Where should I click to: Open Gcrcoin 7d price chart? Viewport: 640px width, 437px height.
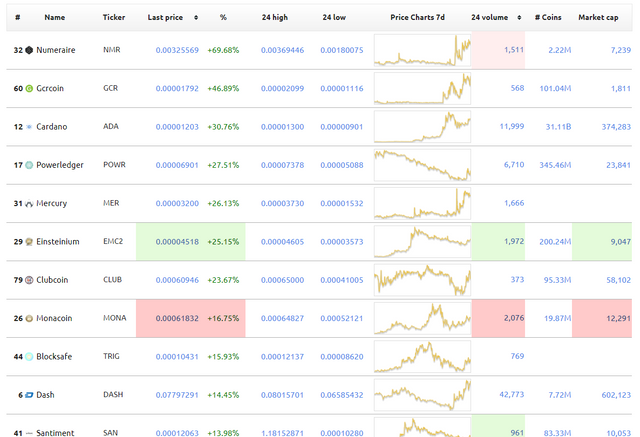422,89
